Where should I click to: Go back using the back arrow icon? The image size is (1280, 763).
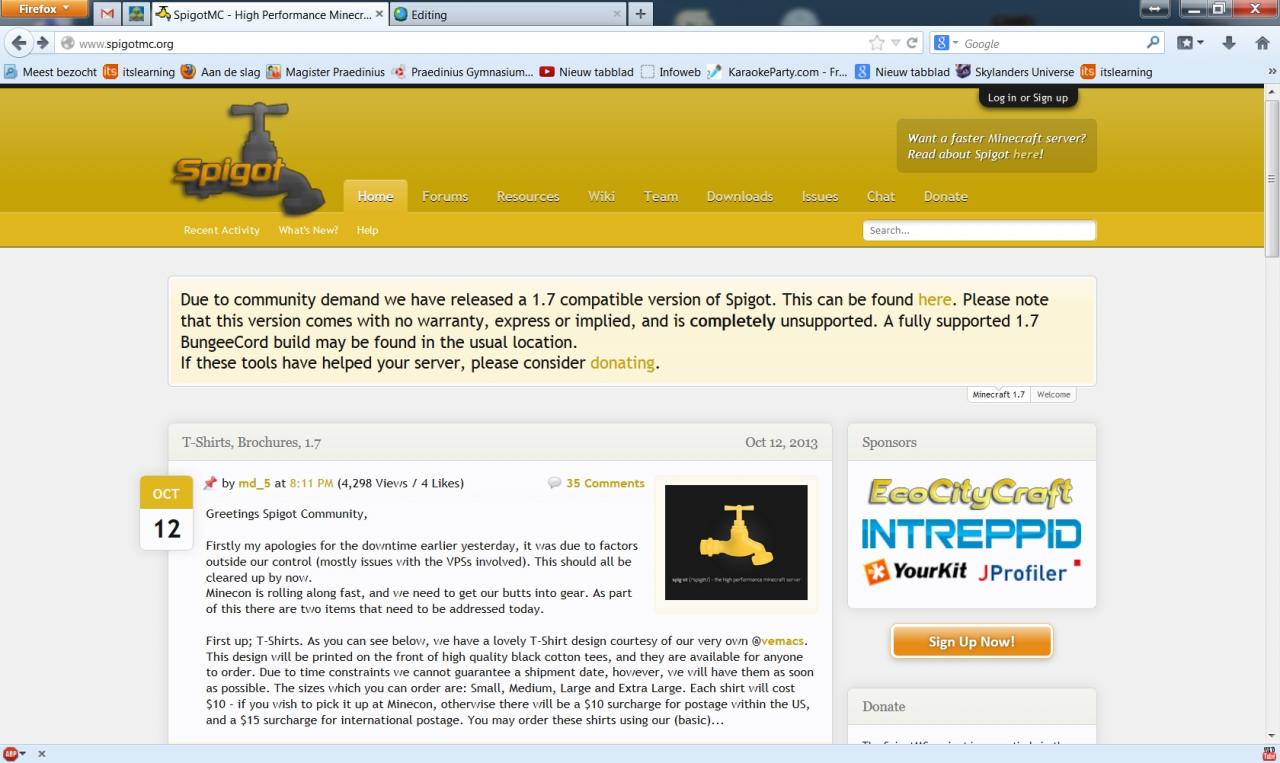point(18,42)
